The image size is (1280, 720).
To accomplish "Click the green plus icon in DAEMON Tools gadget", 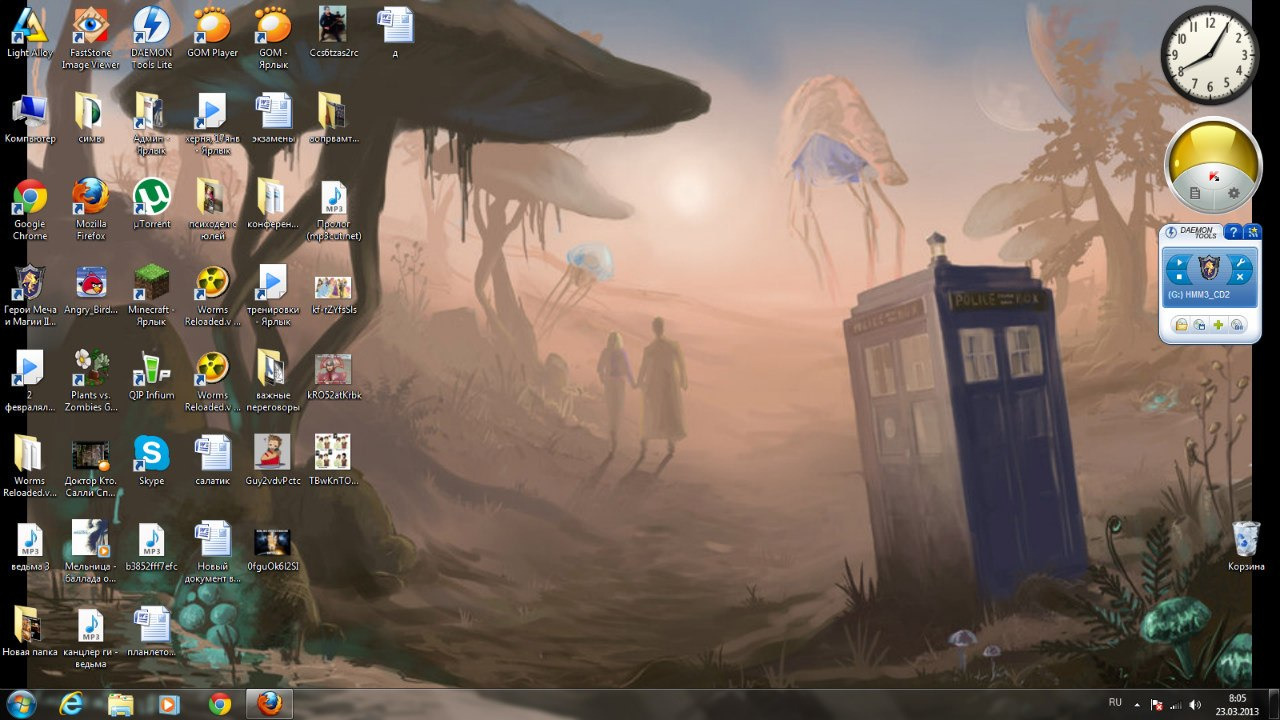I will click(1218, 325).
